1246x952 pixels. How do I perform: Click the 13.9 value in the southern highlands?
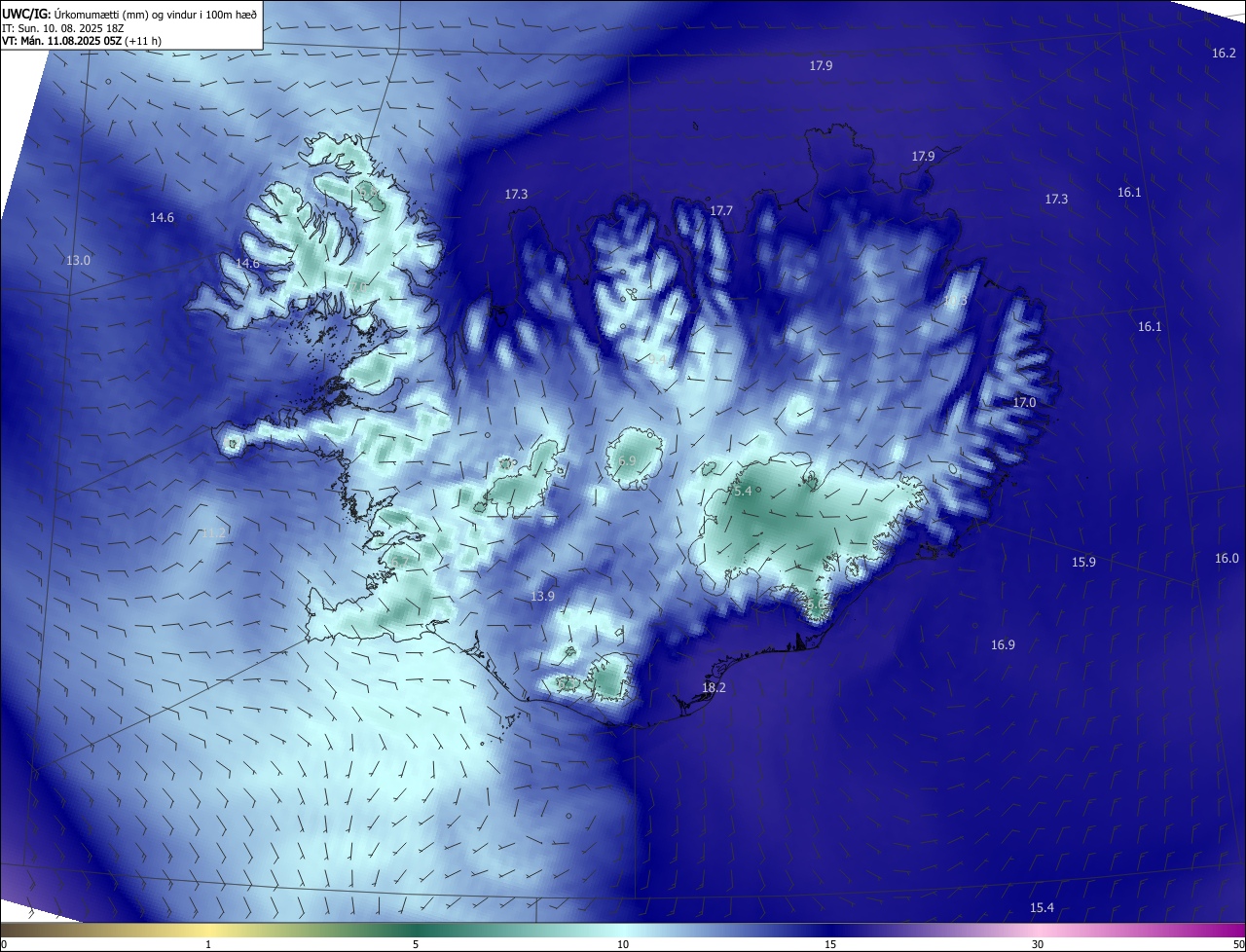coord(543,597)
